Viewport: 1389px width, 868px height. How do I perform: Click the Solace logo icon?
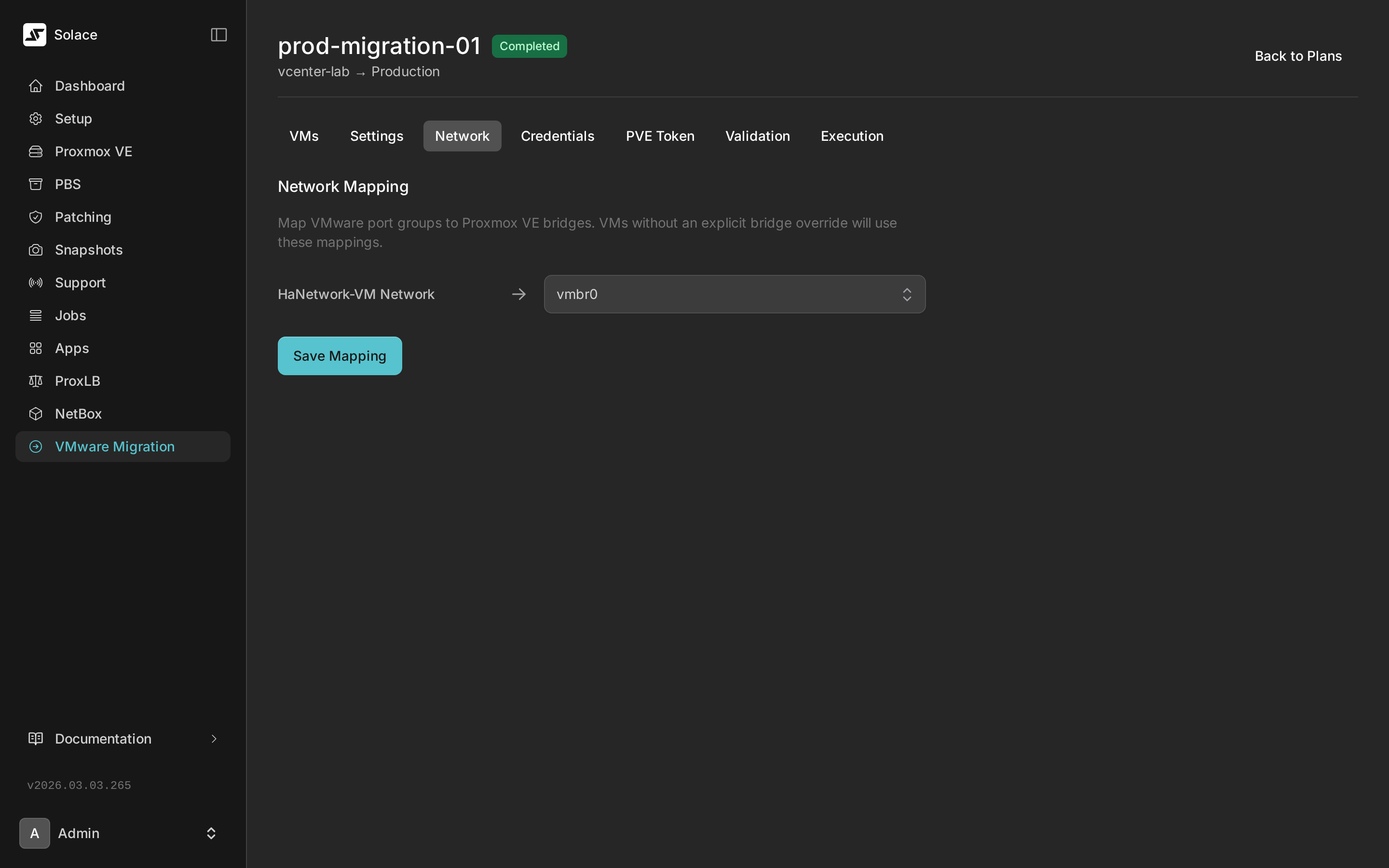pos(34,34)
